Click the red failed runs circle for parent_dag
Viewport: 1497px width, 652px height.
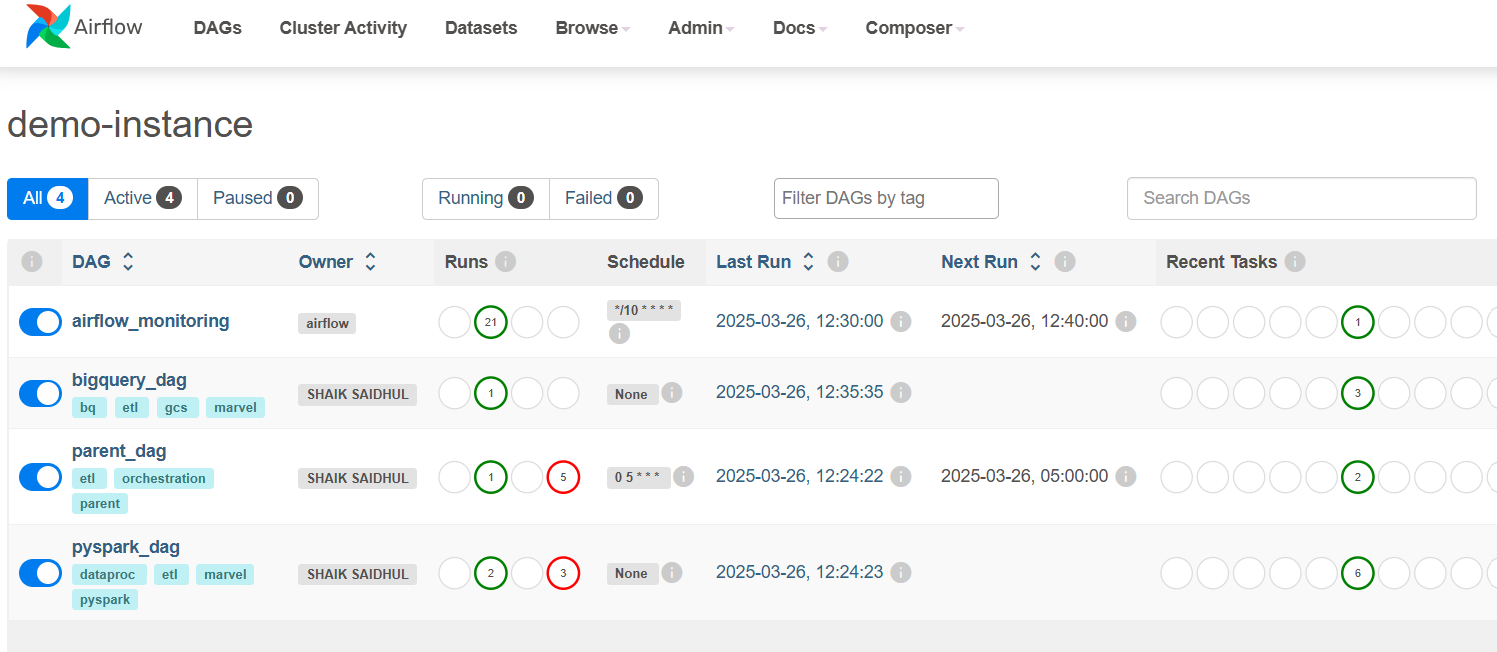(563, 478)
